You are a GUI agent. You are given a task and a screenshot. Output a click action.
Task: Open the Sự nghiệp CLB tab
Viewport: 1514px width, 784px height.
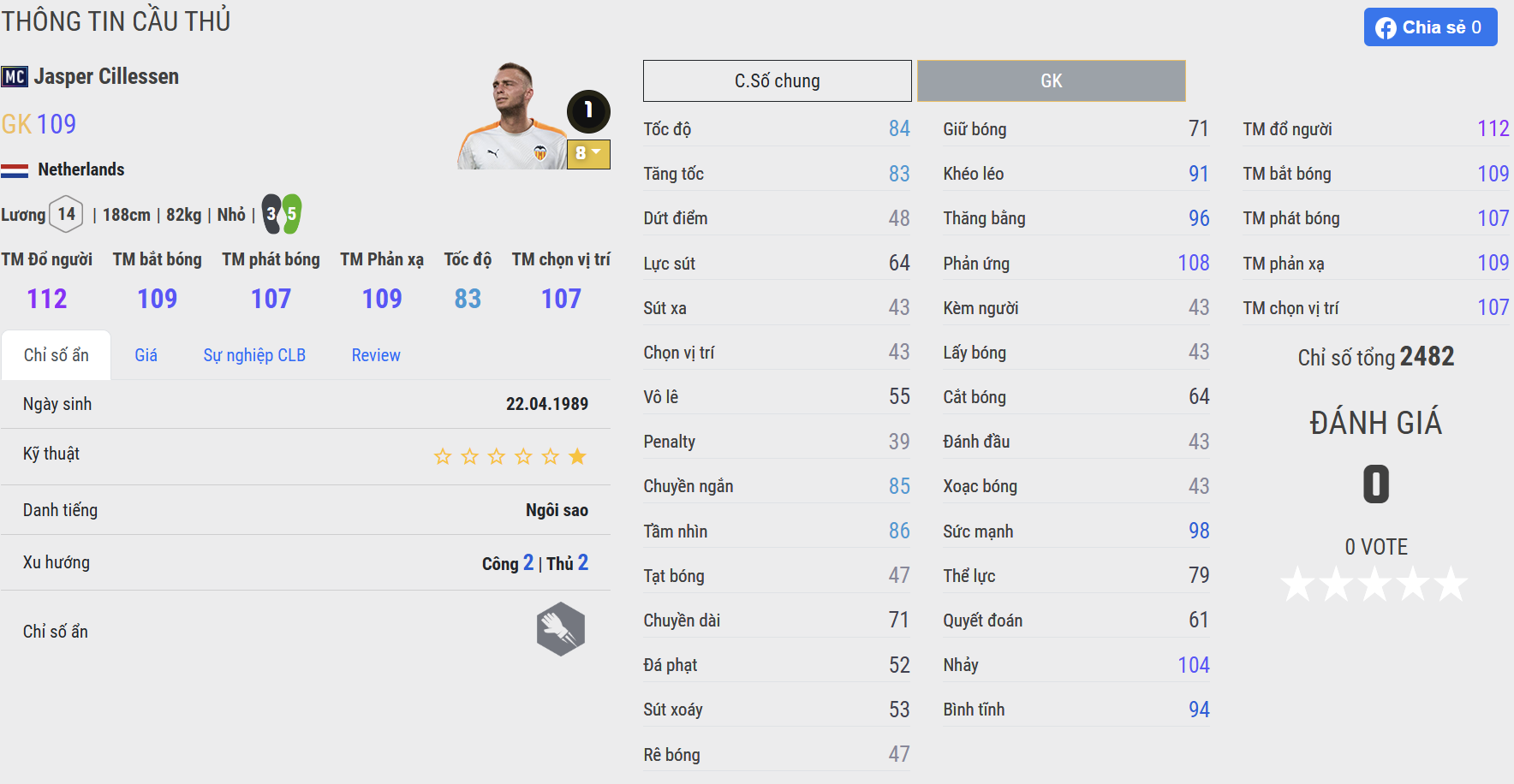click(x=254, y=355)
